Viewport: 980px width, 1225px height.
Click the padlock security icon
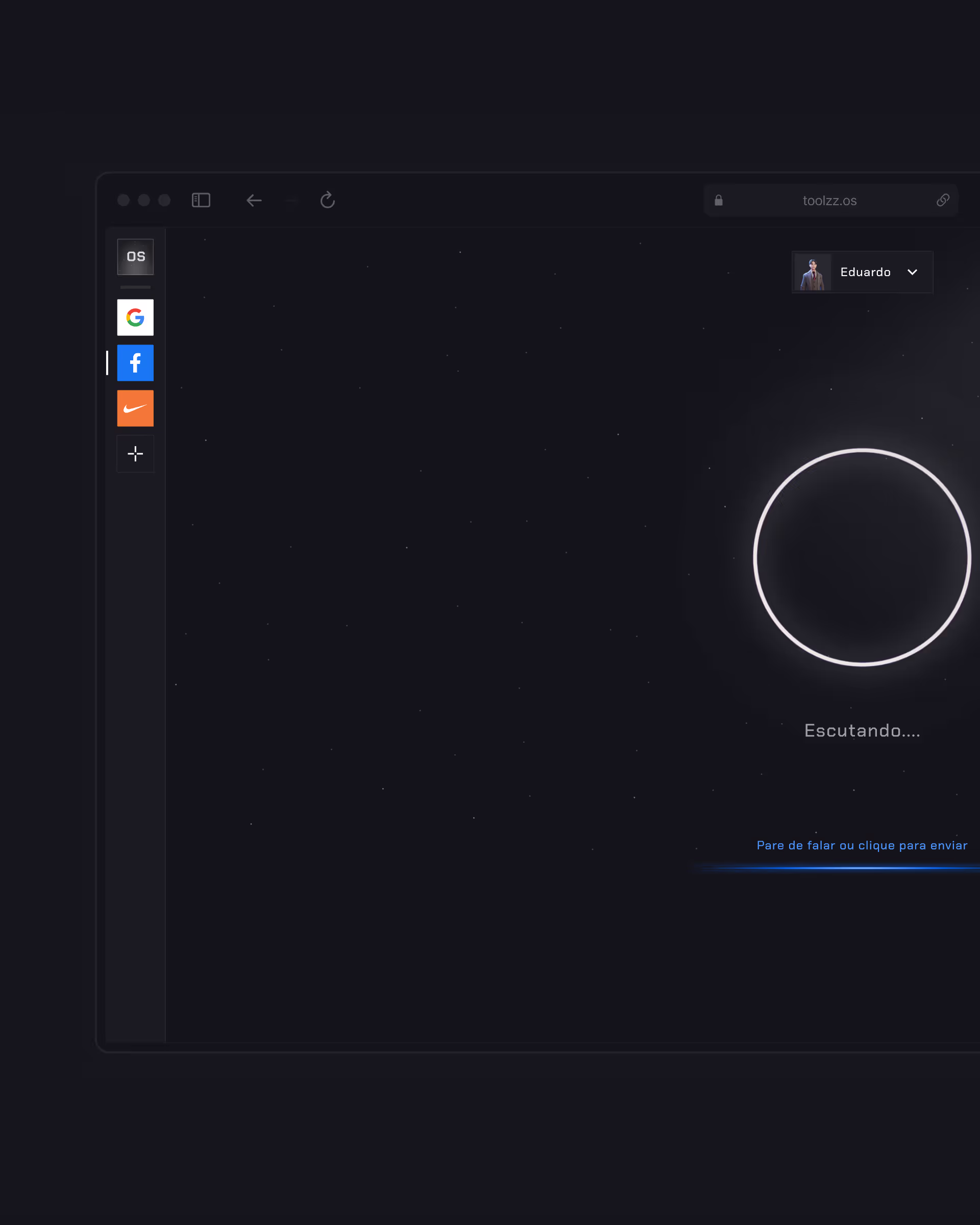click(718, 200)
